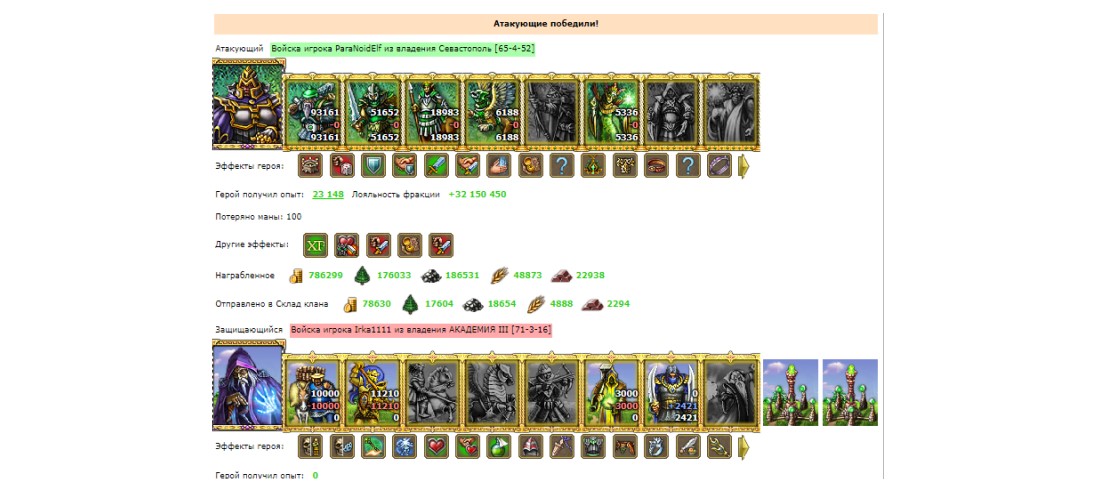Select defender's hooded wizard hero portrait
1096x492 pixels.
[x=249, y=385]
